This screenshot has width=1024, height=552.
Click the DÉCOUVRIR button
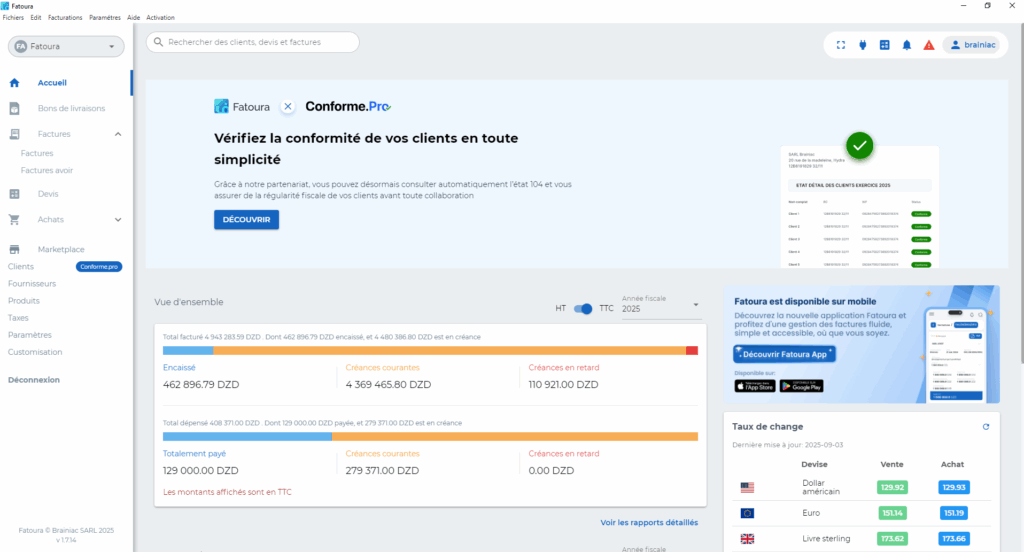coord(246,219)
